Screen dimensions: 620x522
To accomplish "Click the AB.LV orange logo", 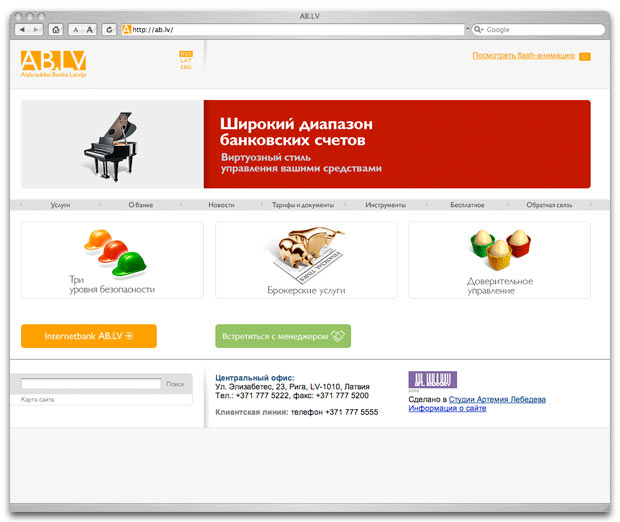I will tap(53, 64).
